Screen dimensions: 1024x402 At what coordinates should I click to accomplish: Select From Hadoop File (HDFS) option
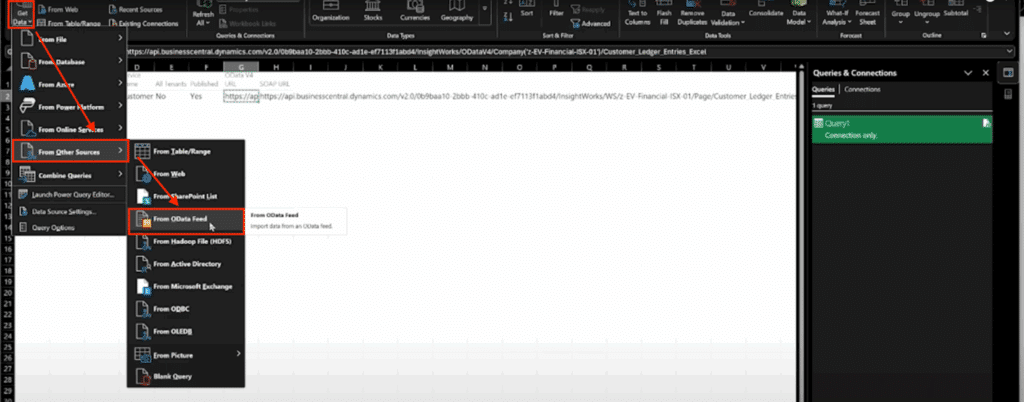186,241
